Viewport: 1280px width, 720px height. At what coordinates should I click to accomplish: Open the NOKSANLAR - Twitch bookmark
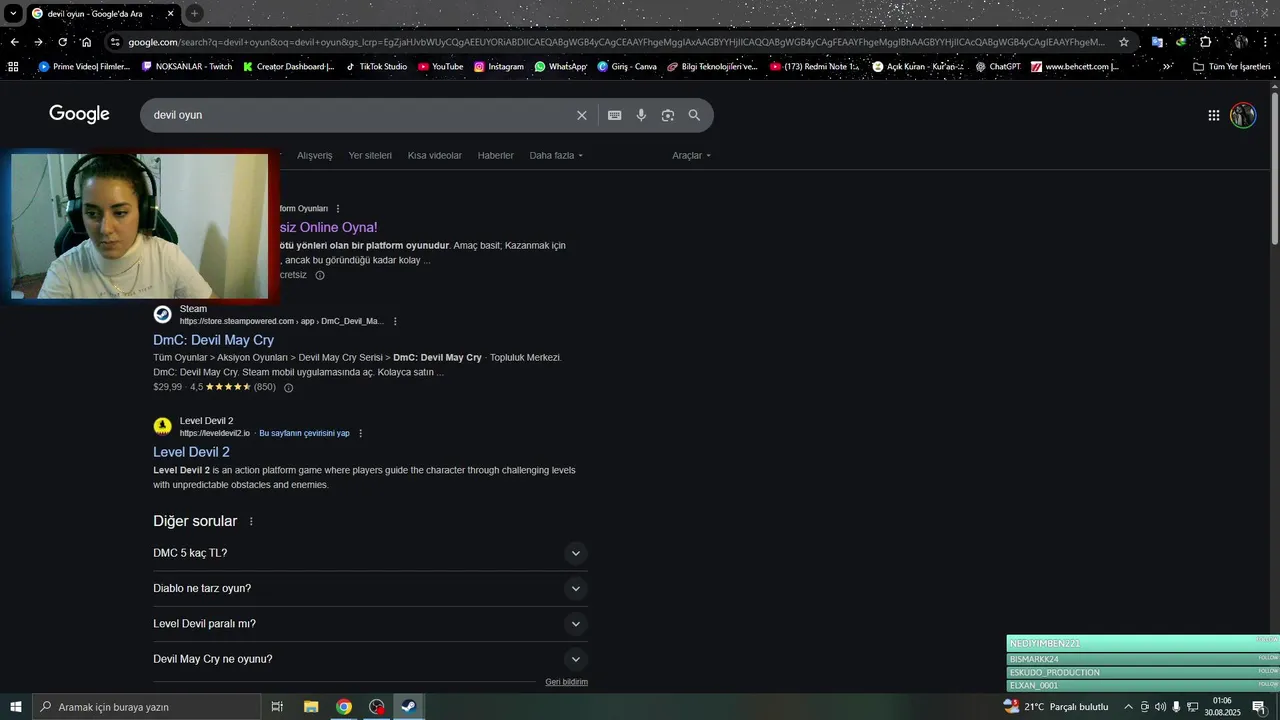pos(186,67)
